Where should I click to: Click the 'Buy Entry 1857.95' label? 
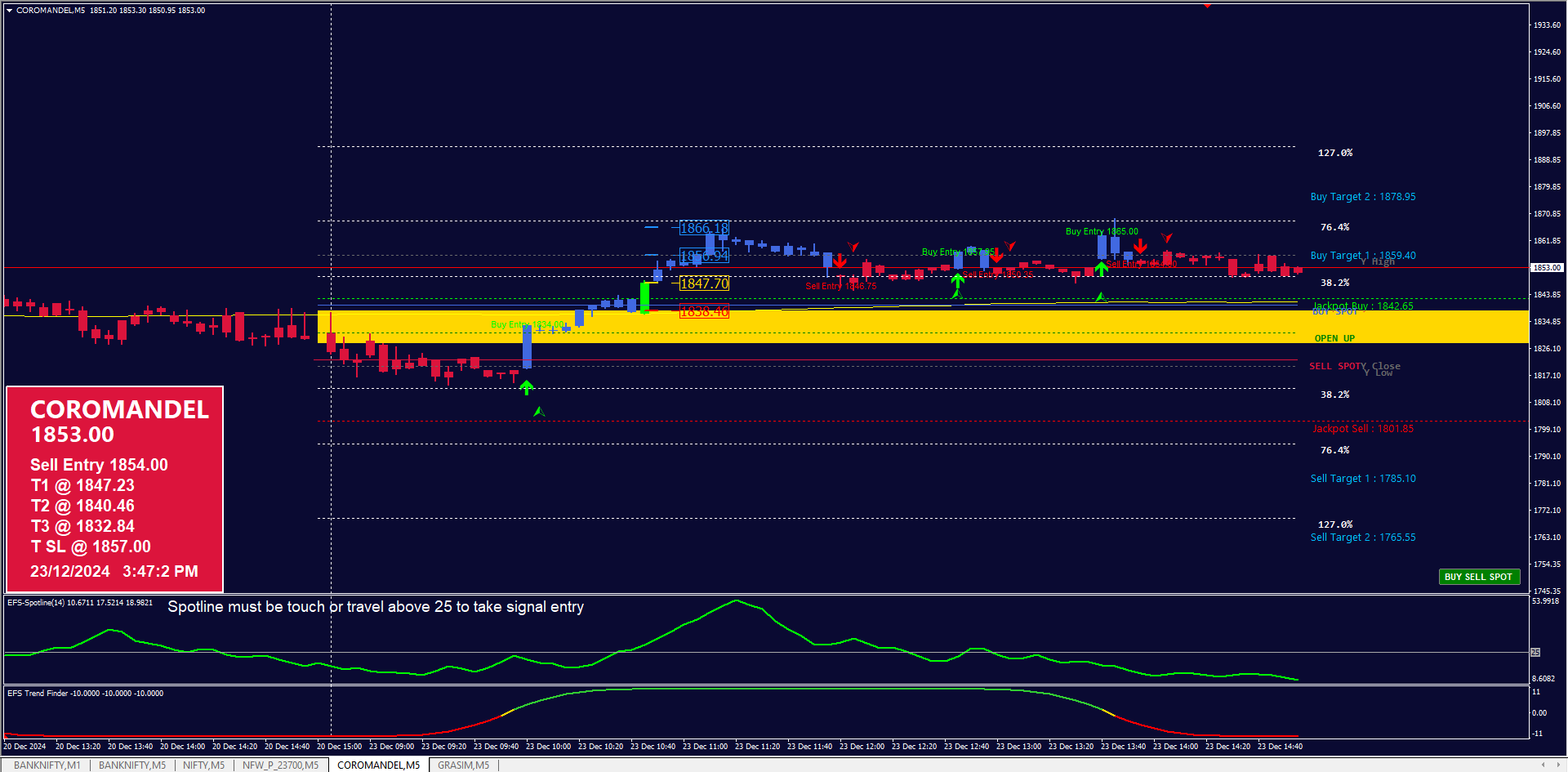(959, 252)
